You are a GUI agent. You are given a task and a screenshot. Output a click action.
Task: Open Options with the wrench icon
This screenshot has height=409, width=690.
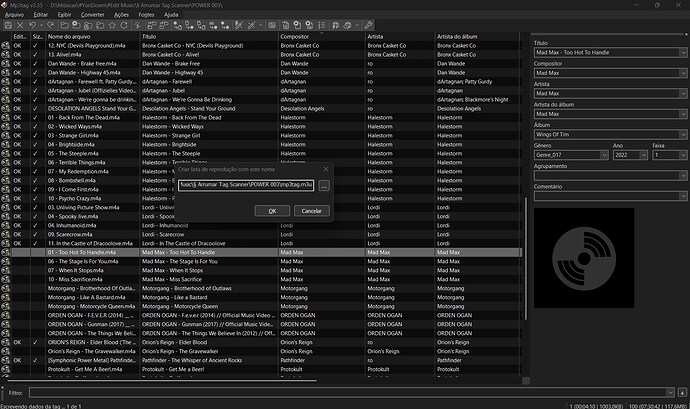point(368,25)
